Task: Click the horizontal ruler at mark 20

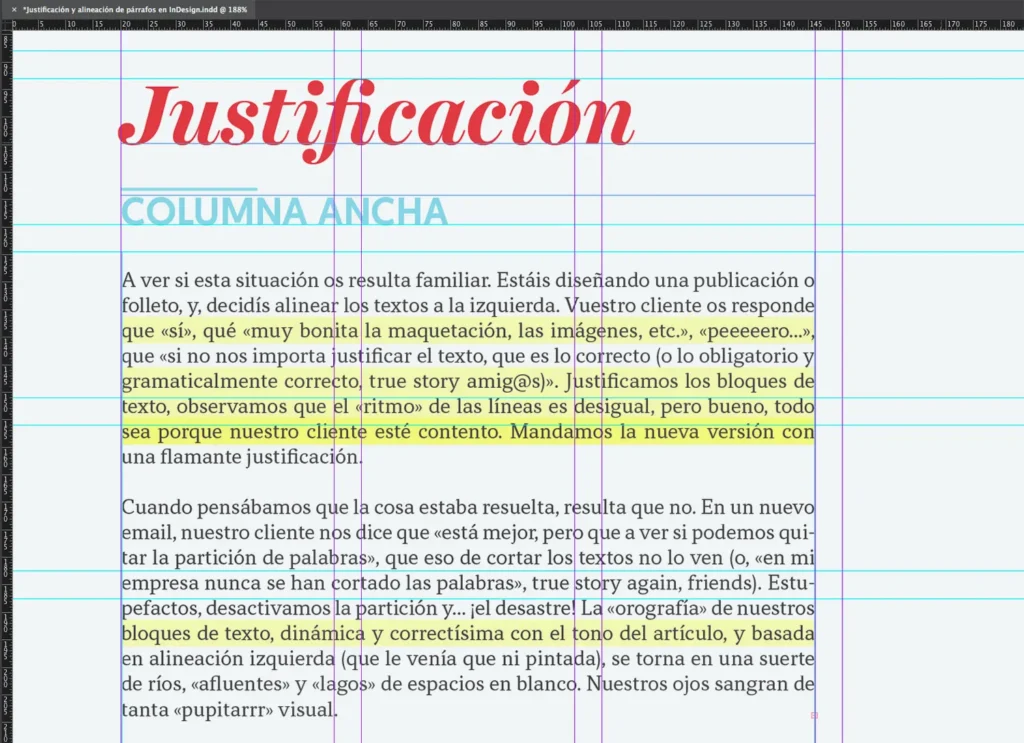Action: coord(125,24)
